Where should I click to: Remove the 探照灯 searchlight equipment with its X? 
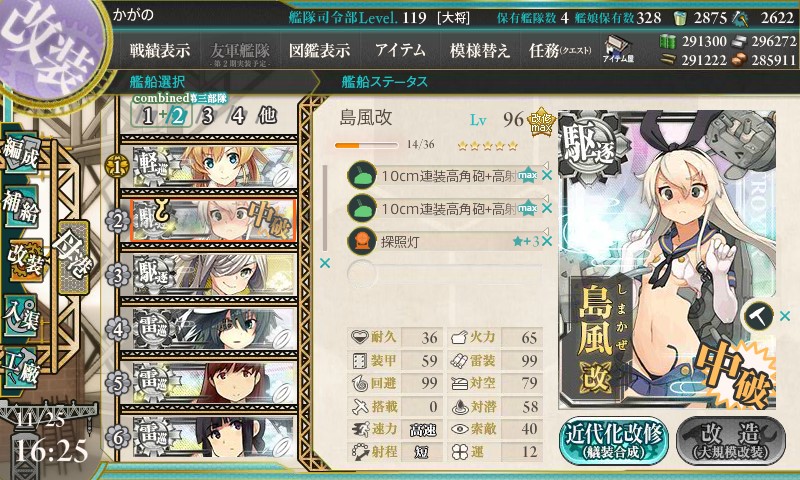tap(547, 241)
